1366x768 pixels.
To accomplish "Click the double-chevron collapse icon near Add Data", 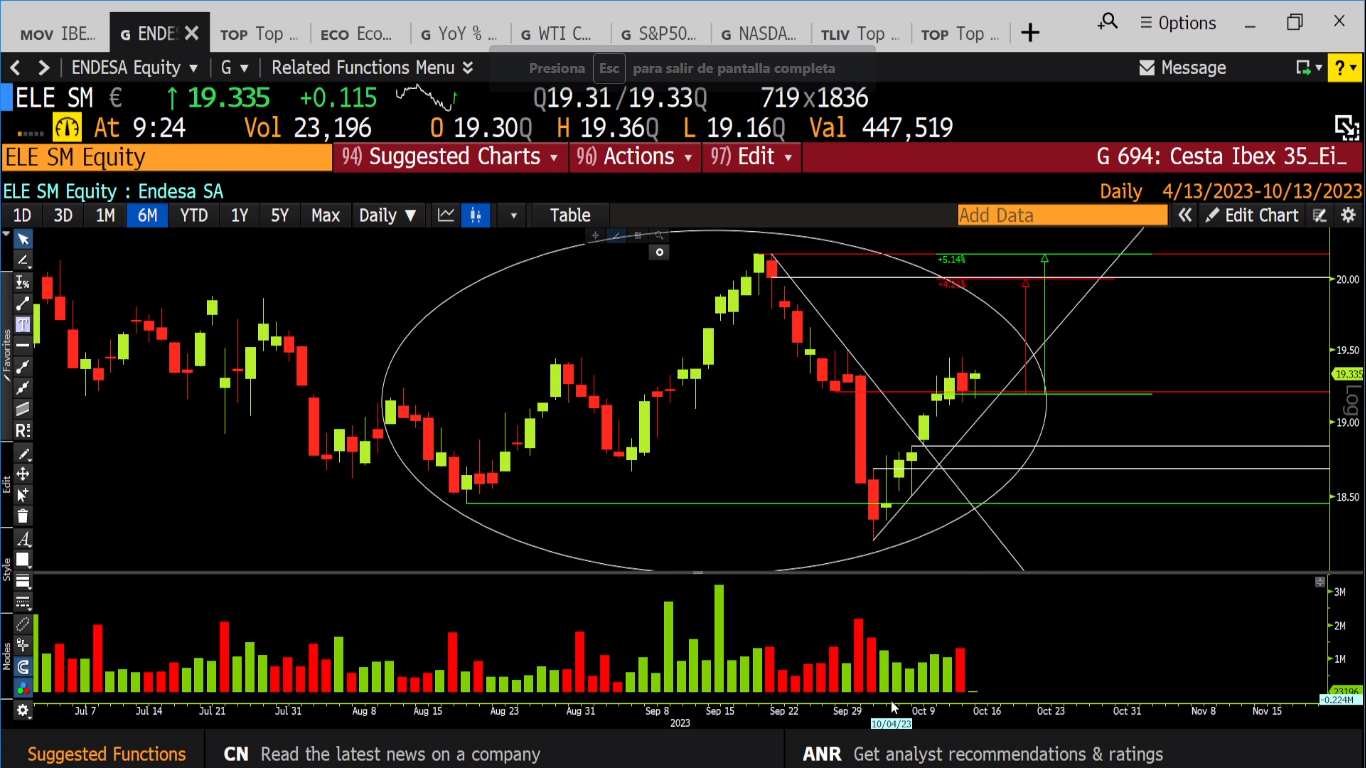I will point(1185,215).
